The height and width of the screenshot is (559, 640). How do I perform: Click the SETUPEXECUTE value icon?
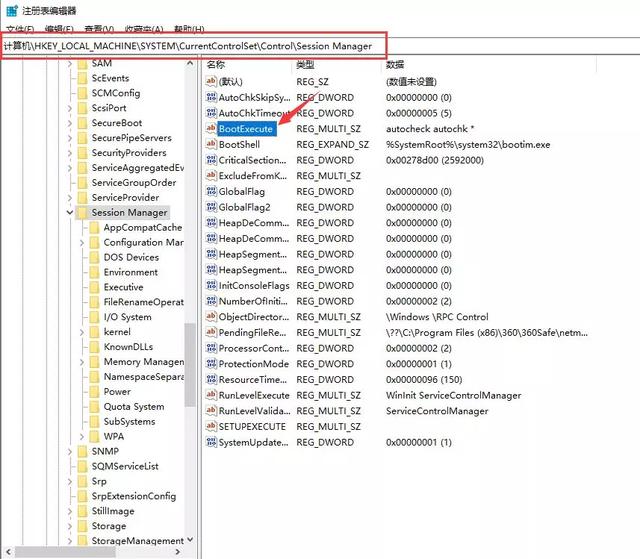click(211, 427)
